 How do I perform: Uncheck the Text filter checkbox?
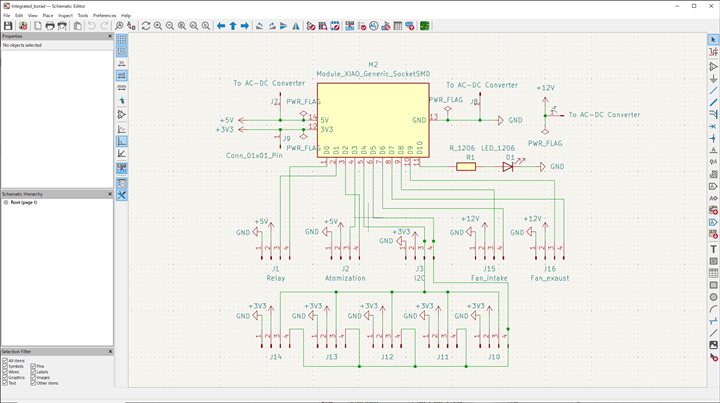click(5, 383)
